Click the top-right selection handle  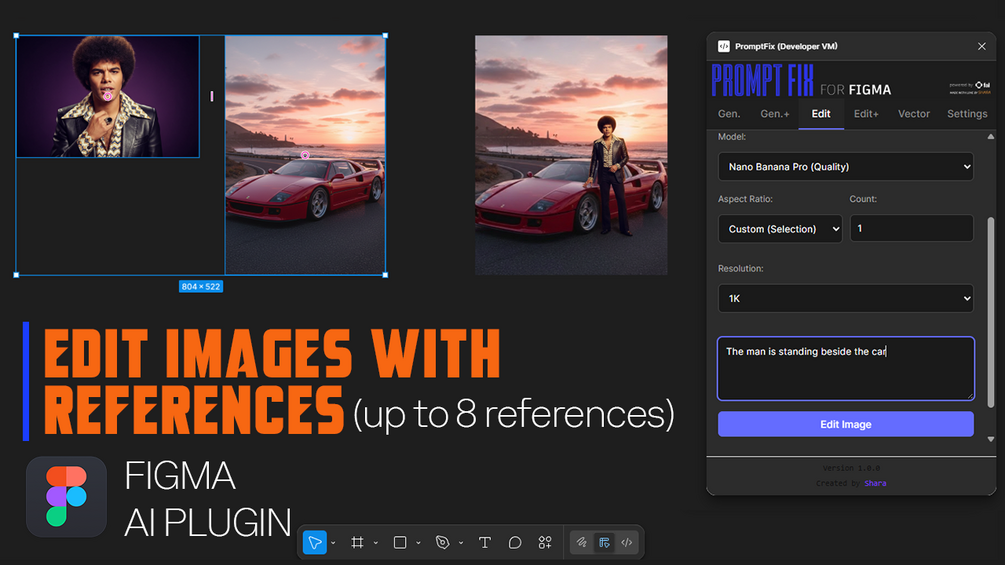[385, 36]
